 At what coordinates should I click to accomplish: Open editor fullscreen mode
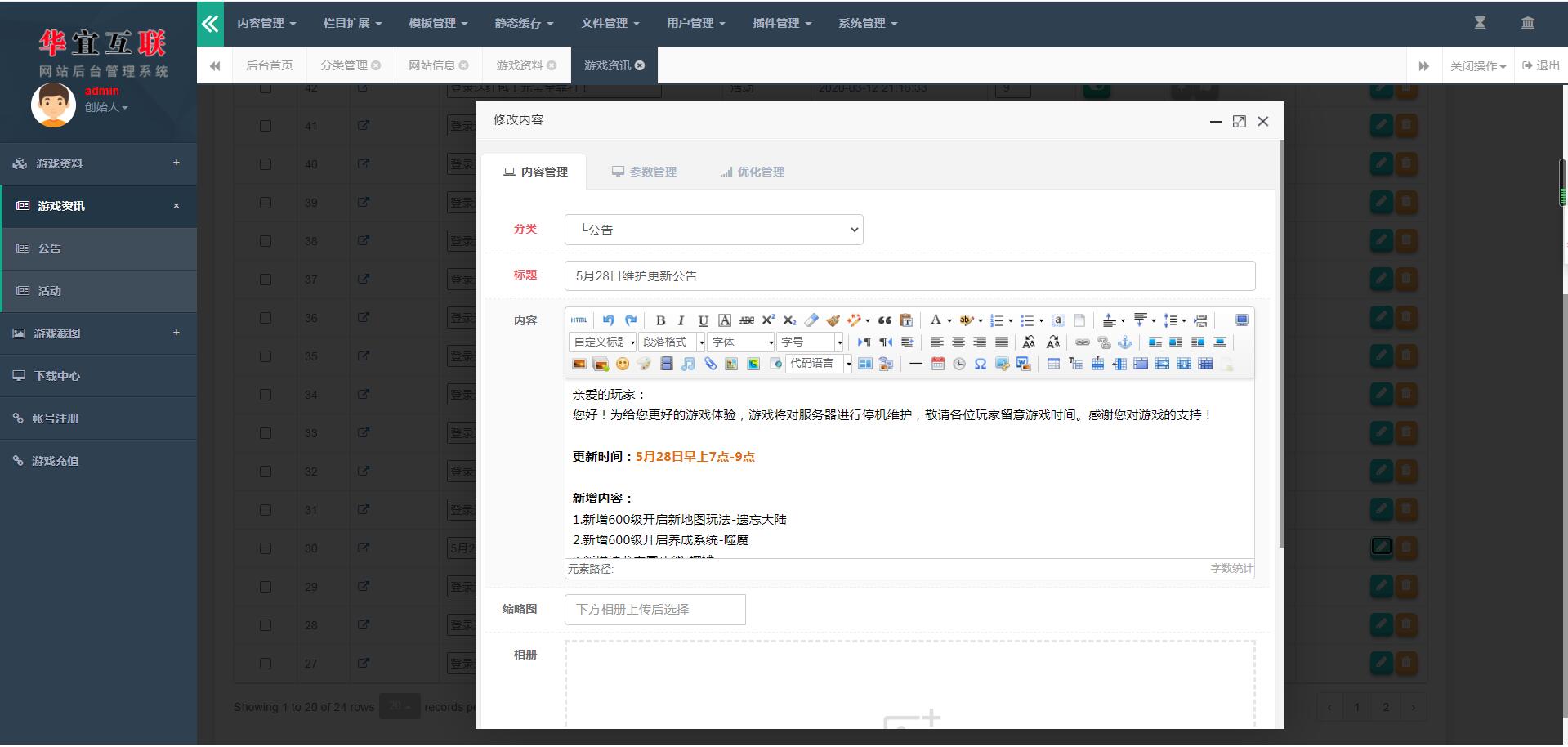tap(1241, 320)
